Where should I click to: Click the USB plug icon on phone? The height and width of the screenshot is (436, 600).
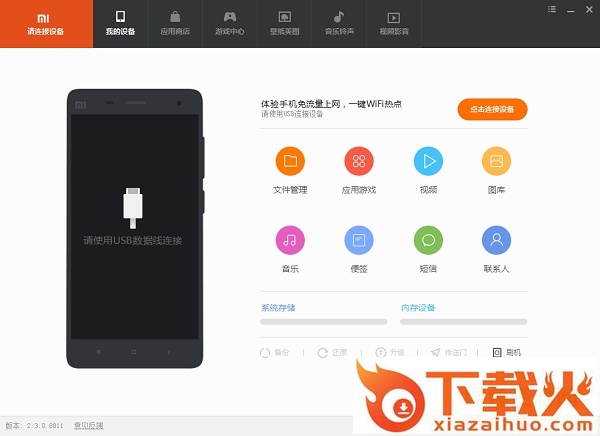coord(132,208)
